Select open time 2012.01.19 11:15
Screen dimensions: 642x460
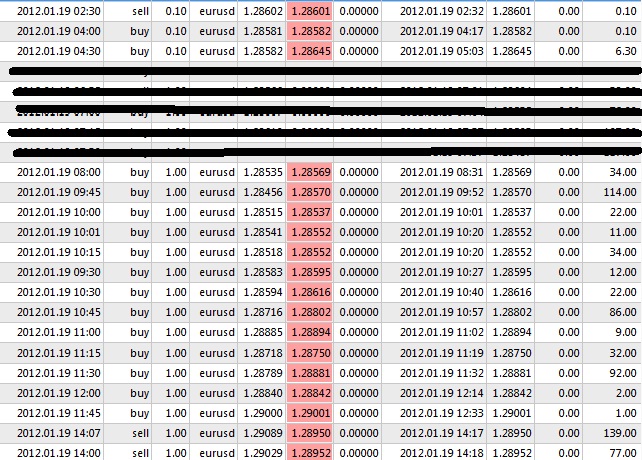click(59, 353)
